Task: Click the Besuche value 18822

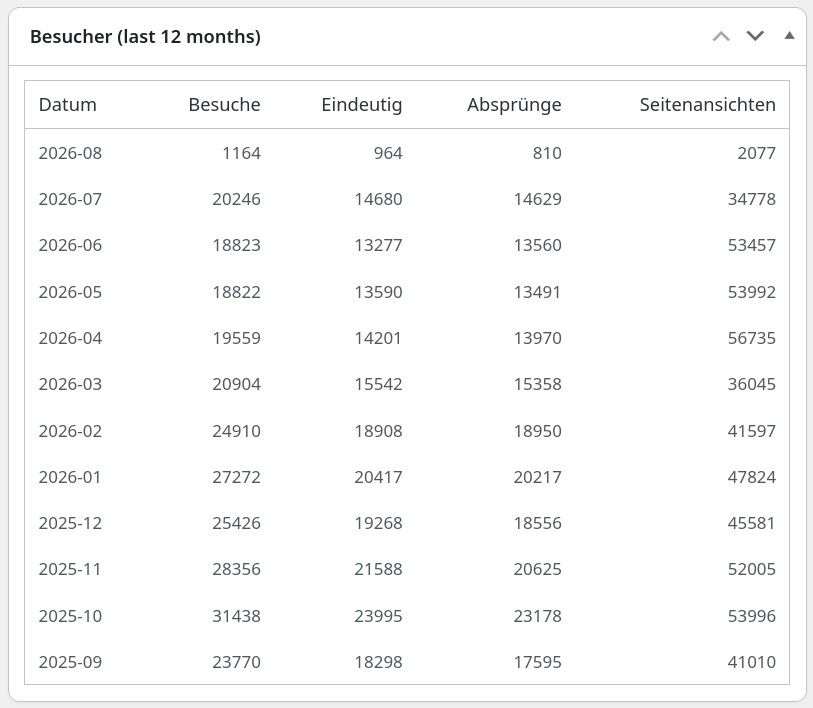Action: point(236,292)
